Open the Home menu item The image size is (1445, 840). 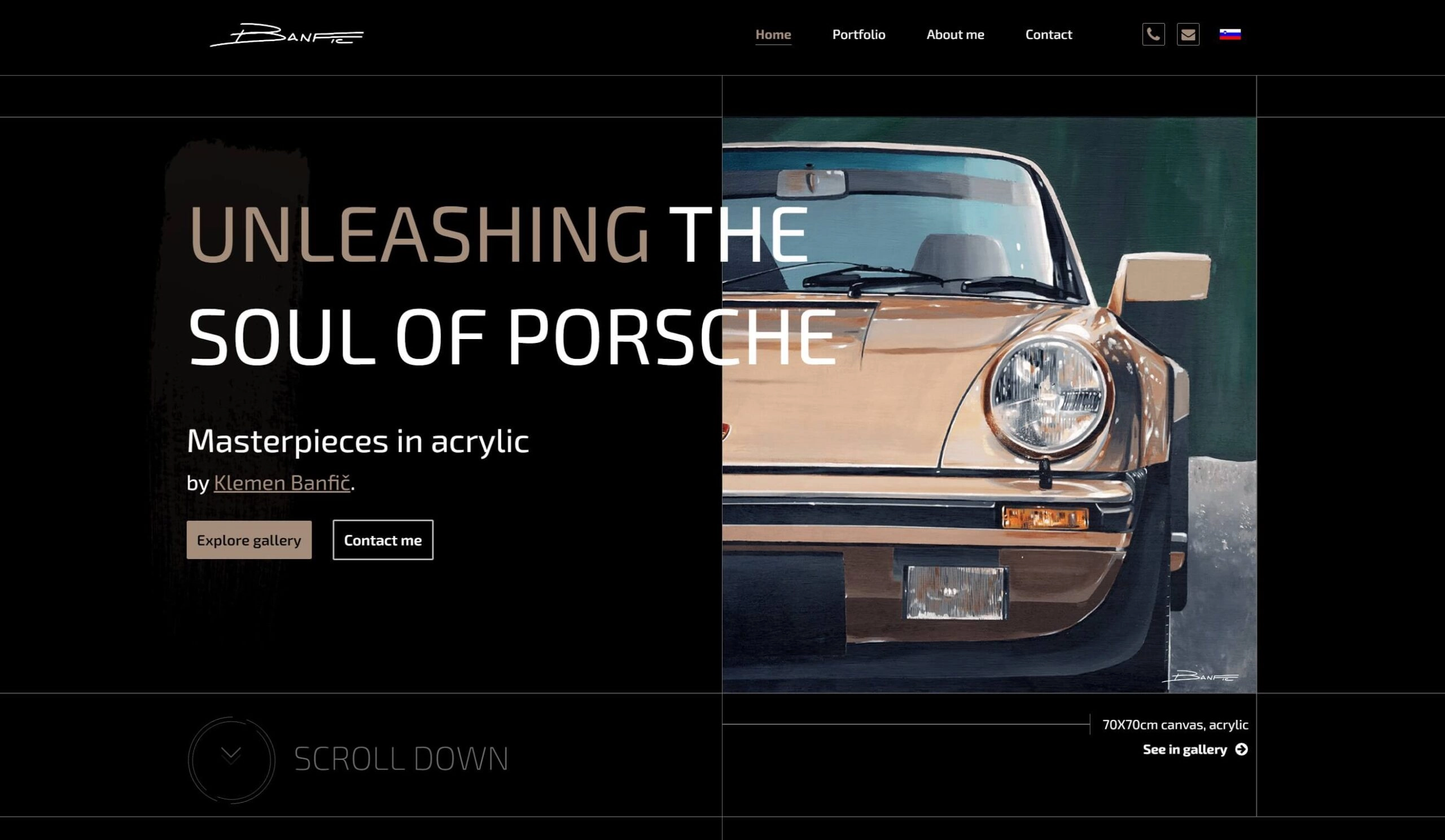click(773, 34)
